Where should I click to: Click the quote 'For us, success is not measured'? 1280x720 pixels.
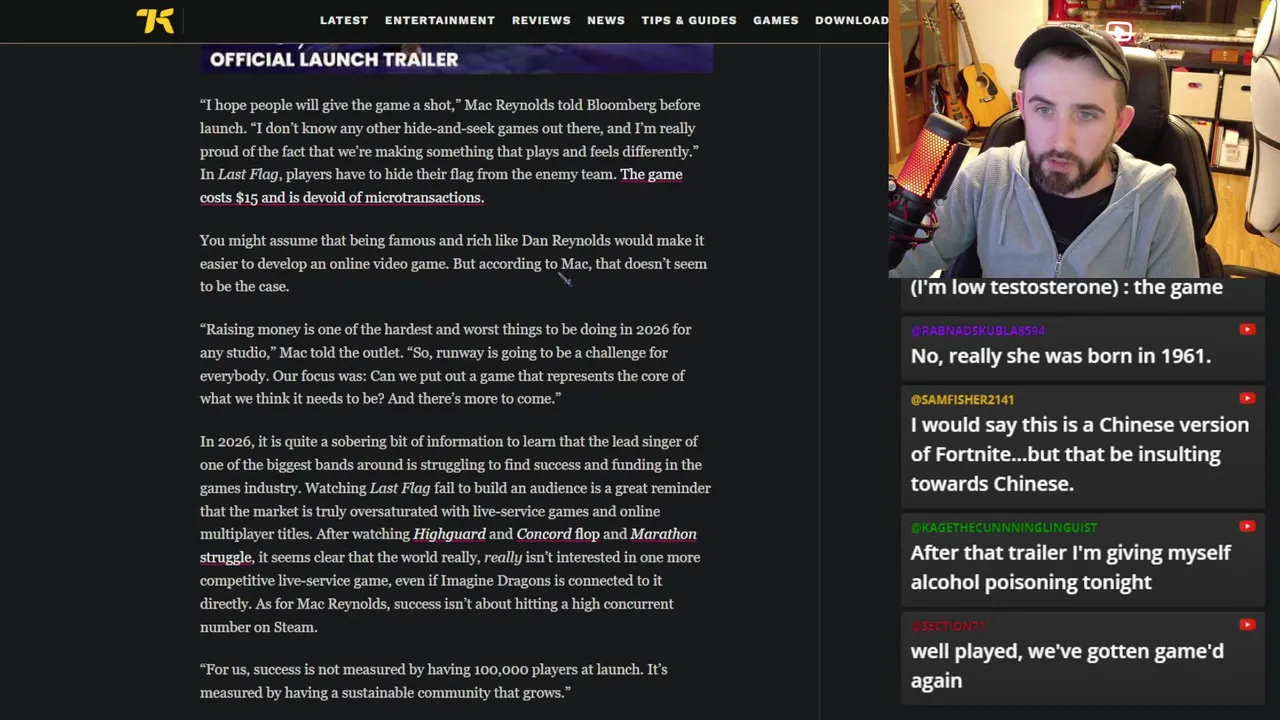(x=434, y=681)
